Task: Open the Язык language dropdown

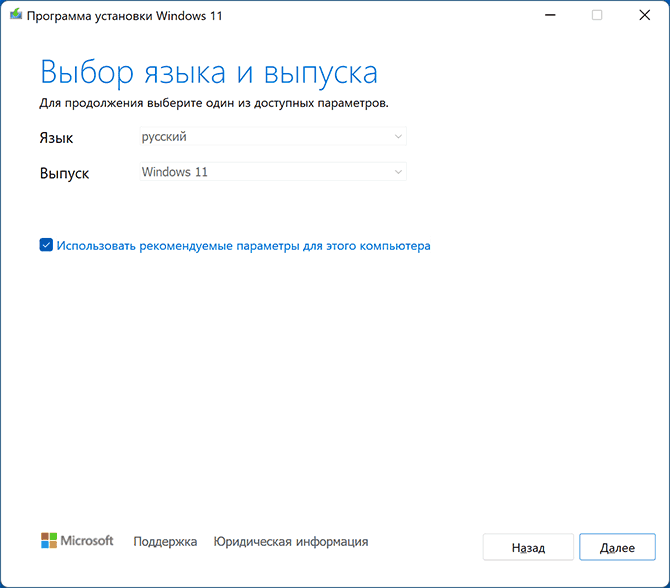Action: click(x=273, y=137)
